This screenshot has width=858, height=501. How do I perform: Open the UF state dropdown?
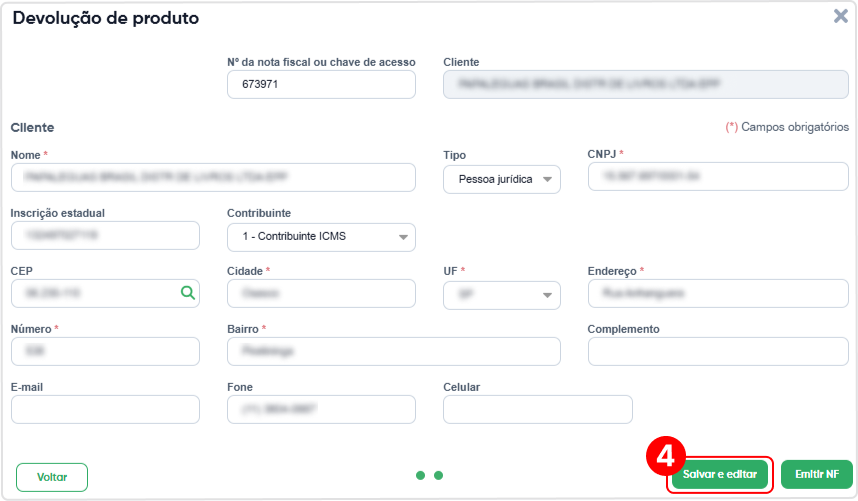(x=502, y=295)
